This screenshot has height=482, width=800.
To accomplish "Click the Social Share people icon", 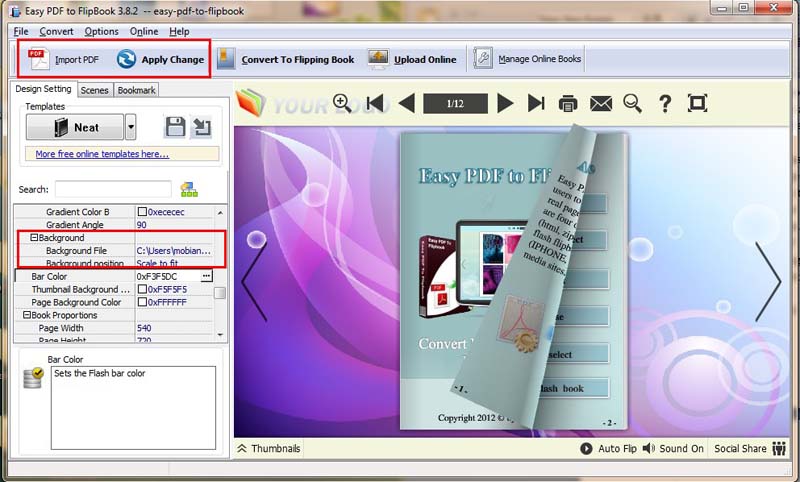I will point(779,448).
